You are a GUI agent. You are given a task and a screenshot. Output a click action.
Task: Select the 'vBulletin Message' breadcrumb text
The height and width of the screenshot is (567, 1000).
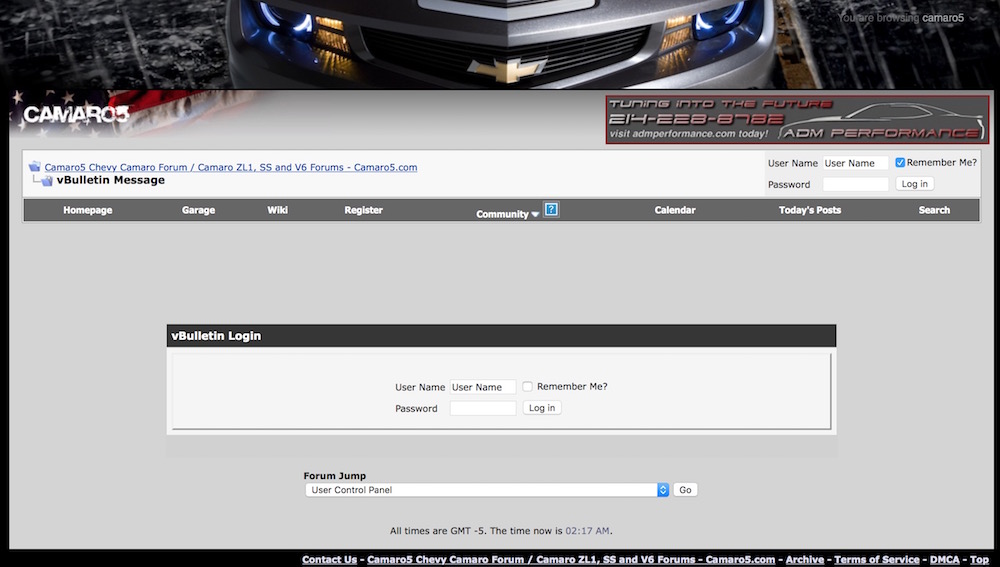(x=111, y=180)
